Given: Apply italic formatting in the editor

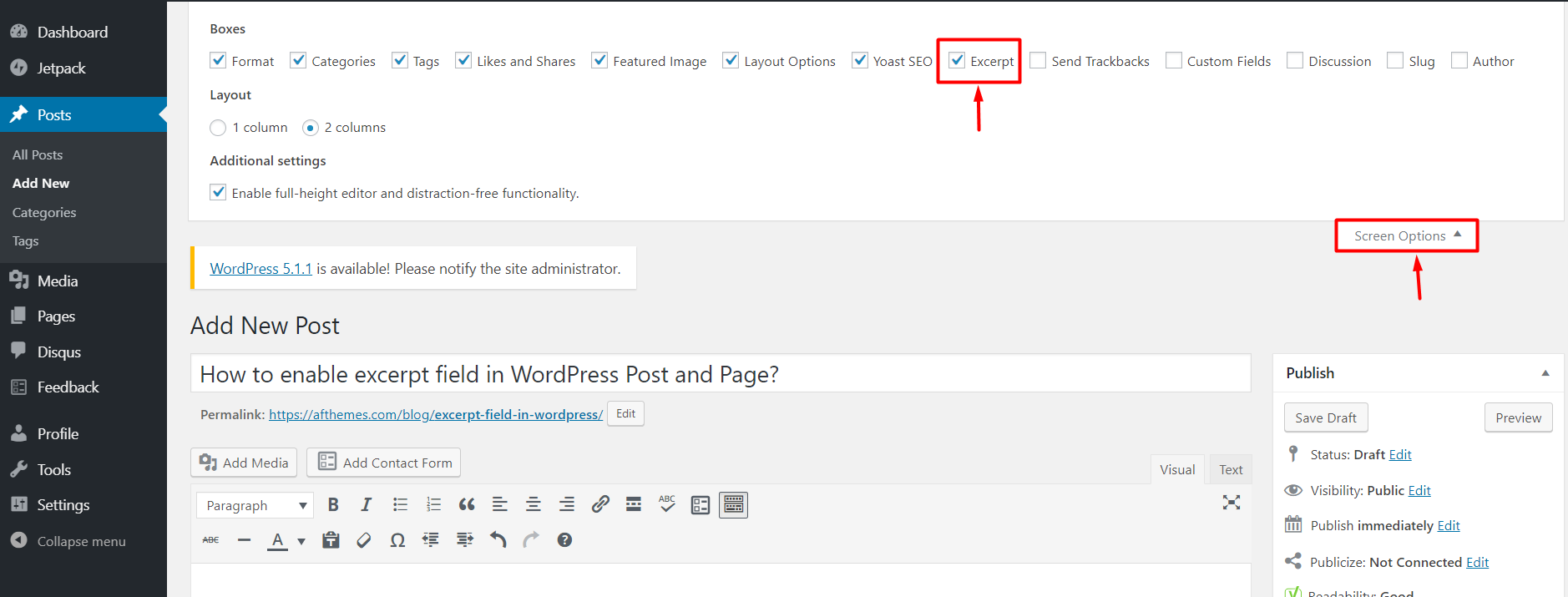Looking at the screenshot, I should (366, 504).
